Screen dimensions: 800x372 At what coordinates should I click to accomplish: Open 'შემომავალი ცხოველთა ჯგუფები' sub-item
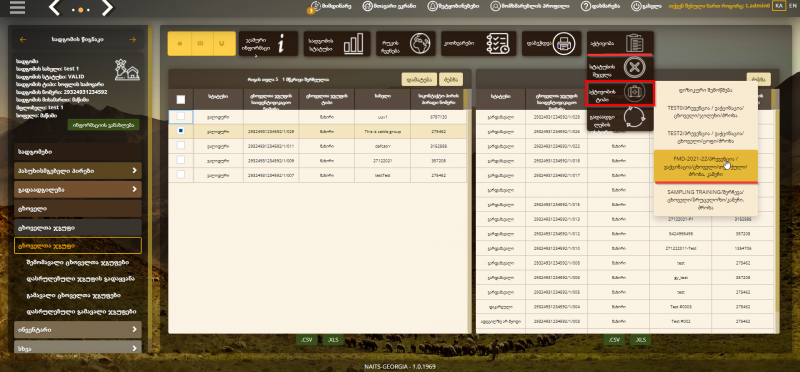78,263
